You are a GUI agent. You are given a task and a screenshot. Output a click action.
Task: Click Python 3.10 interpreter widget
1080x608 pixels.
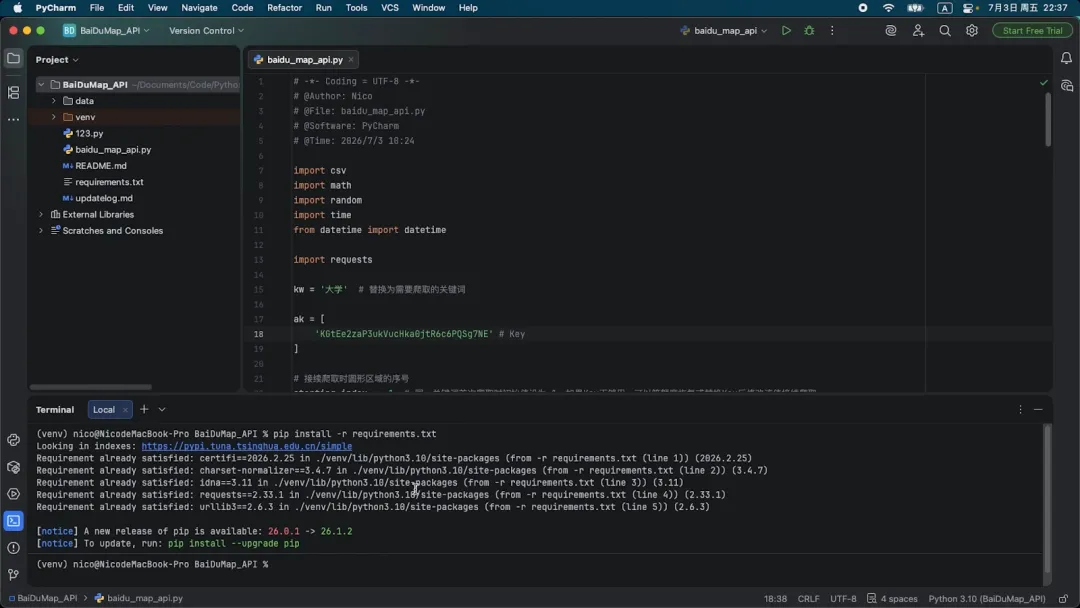pos(986,598)
